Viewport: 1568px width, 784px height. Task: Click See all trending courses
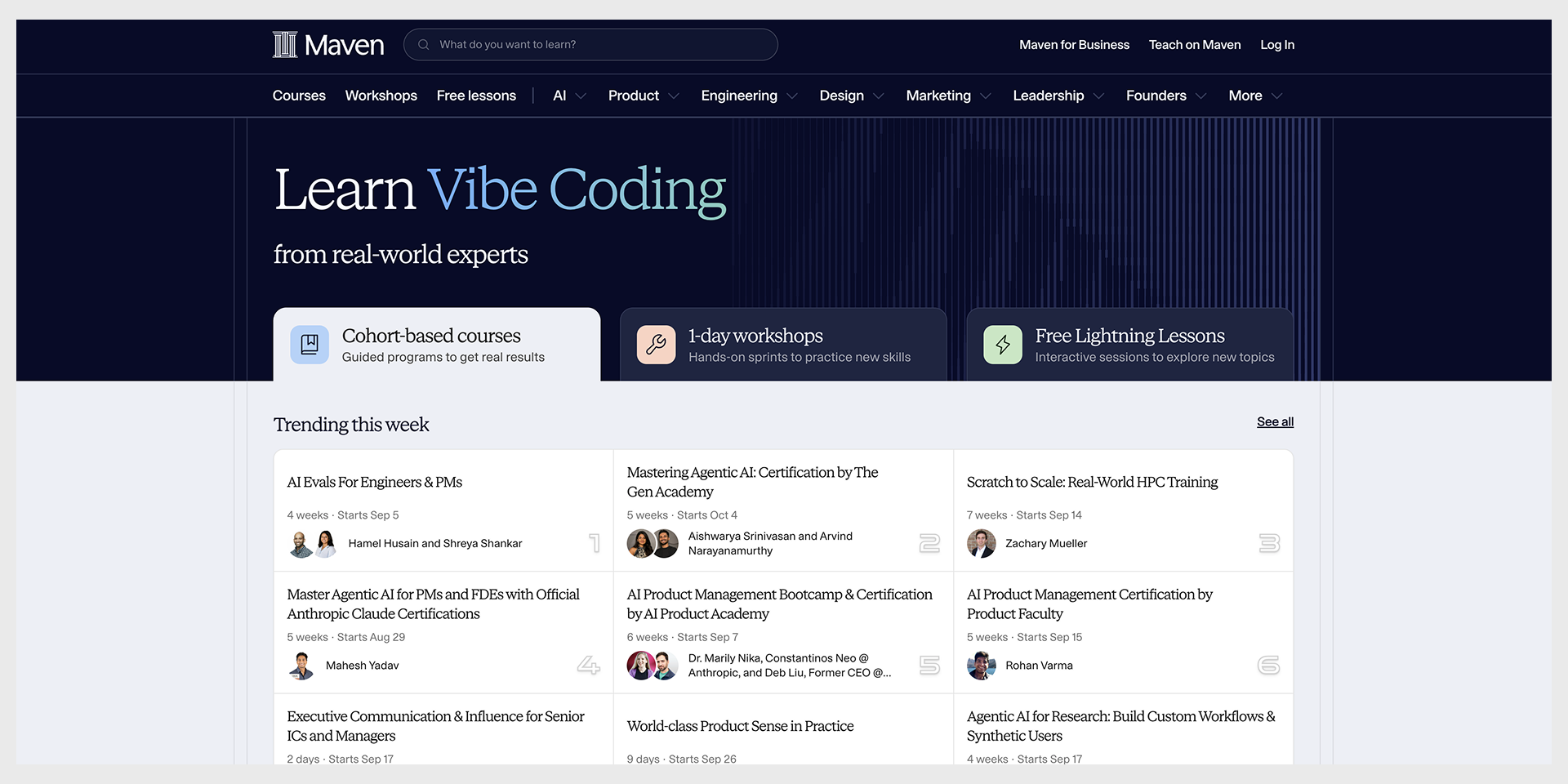pos(1276,422)
